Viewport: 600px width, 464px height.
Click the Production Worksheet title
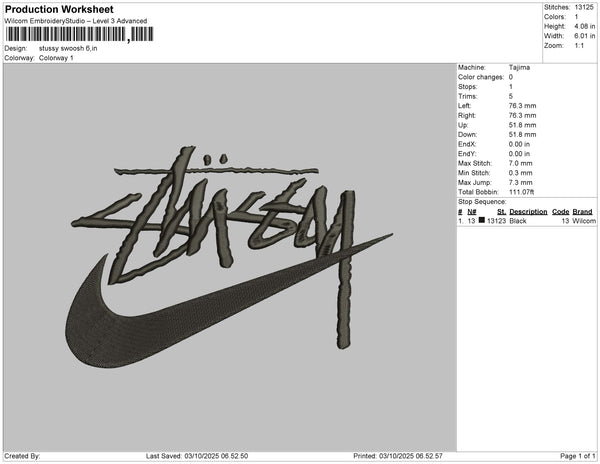(x=59, y=10)
